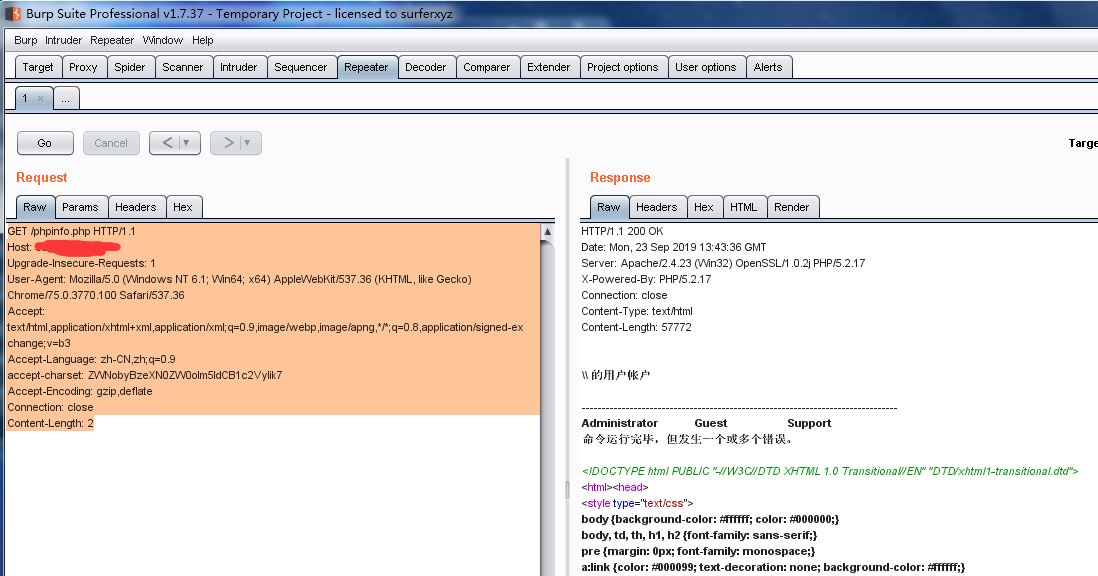Open the Burp menu
The width and height of the screenshot is (1098, 576).
[x=24, y=40]
